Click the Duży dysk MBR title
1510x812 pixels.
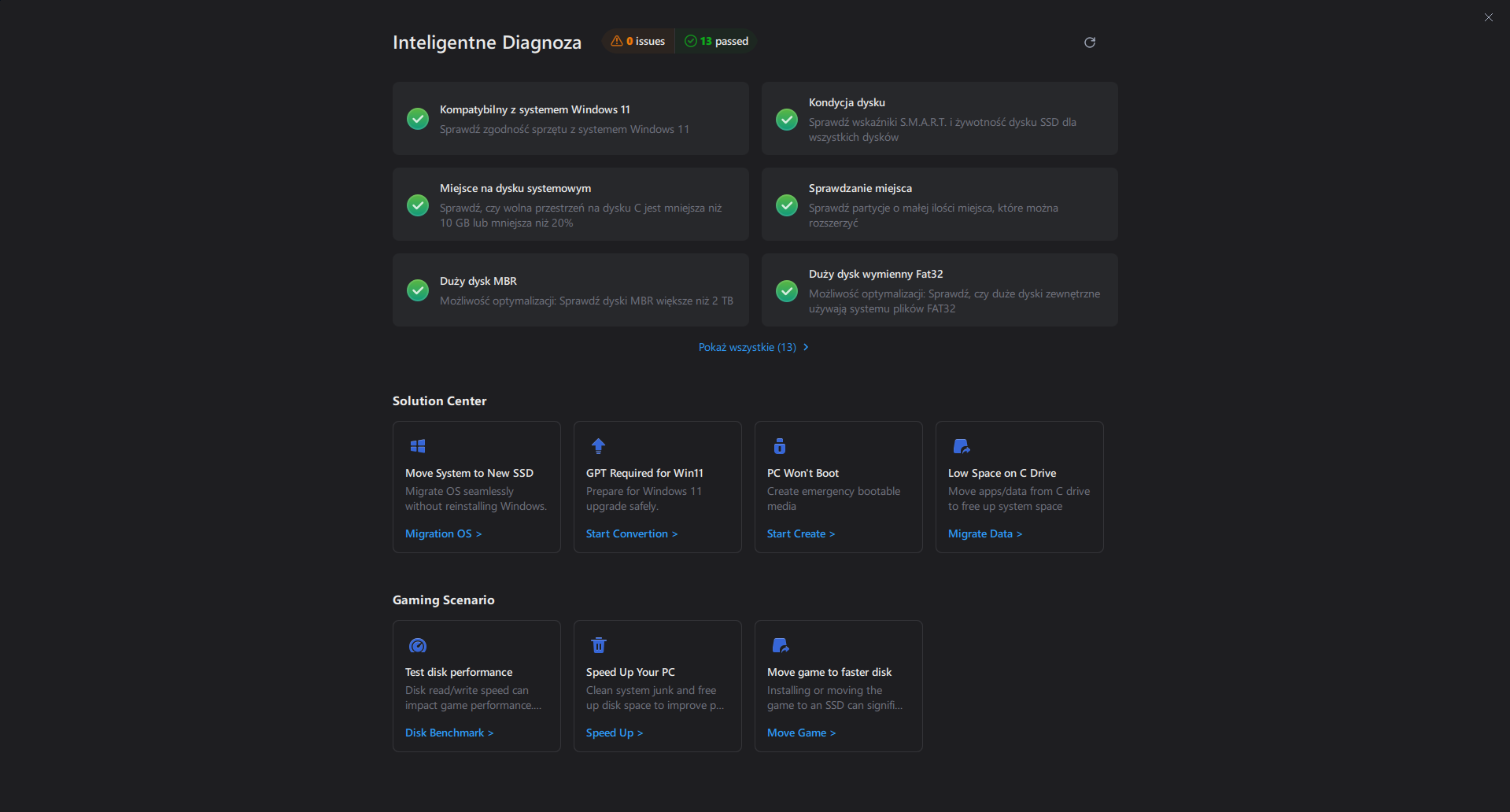click(478, 281)
